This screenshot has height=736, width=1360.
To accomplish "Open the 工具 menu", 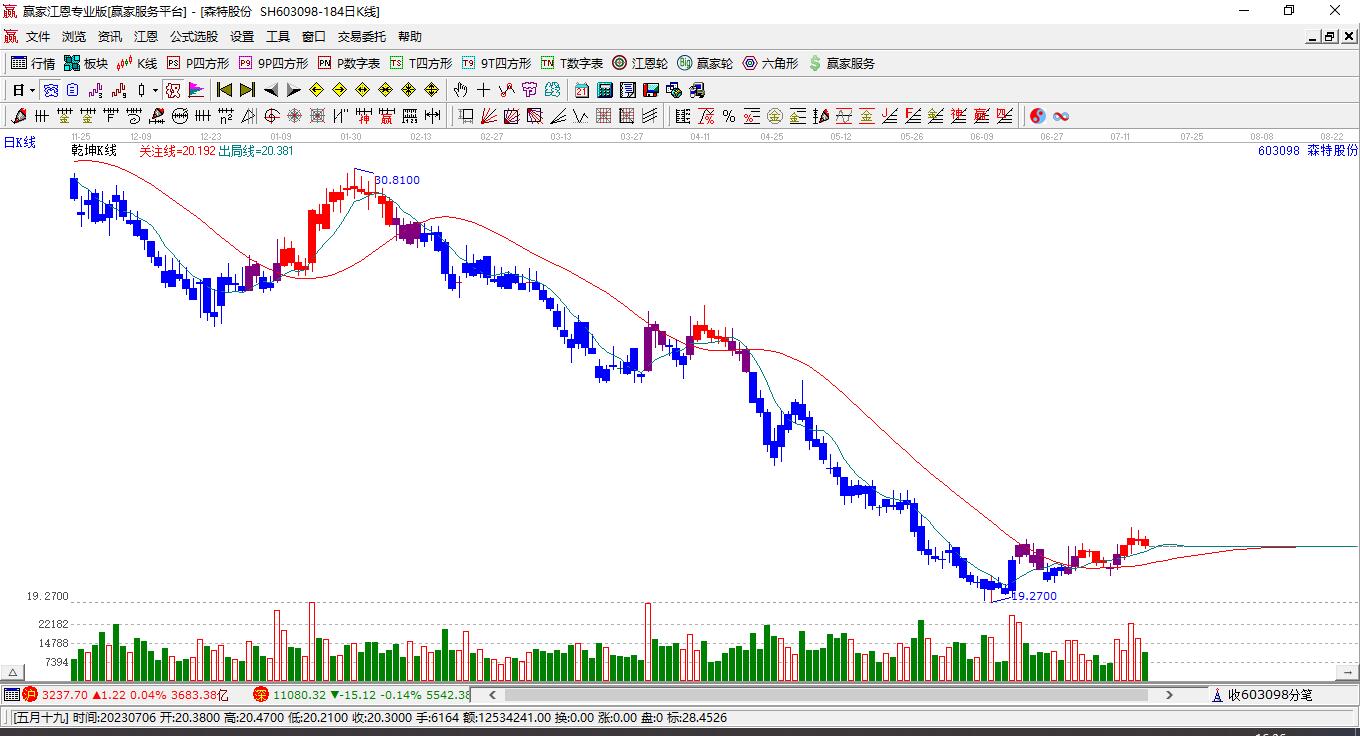I will [x=278, y=37].
